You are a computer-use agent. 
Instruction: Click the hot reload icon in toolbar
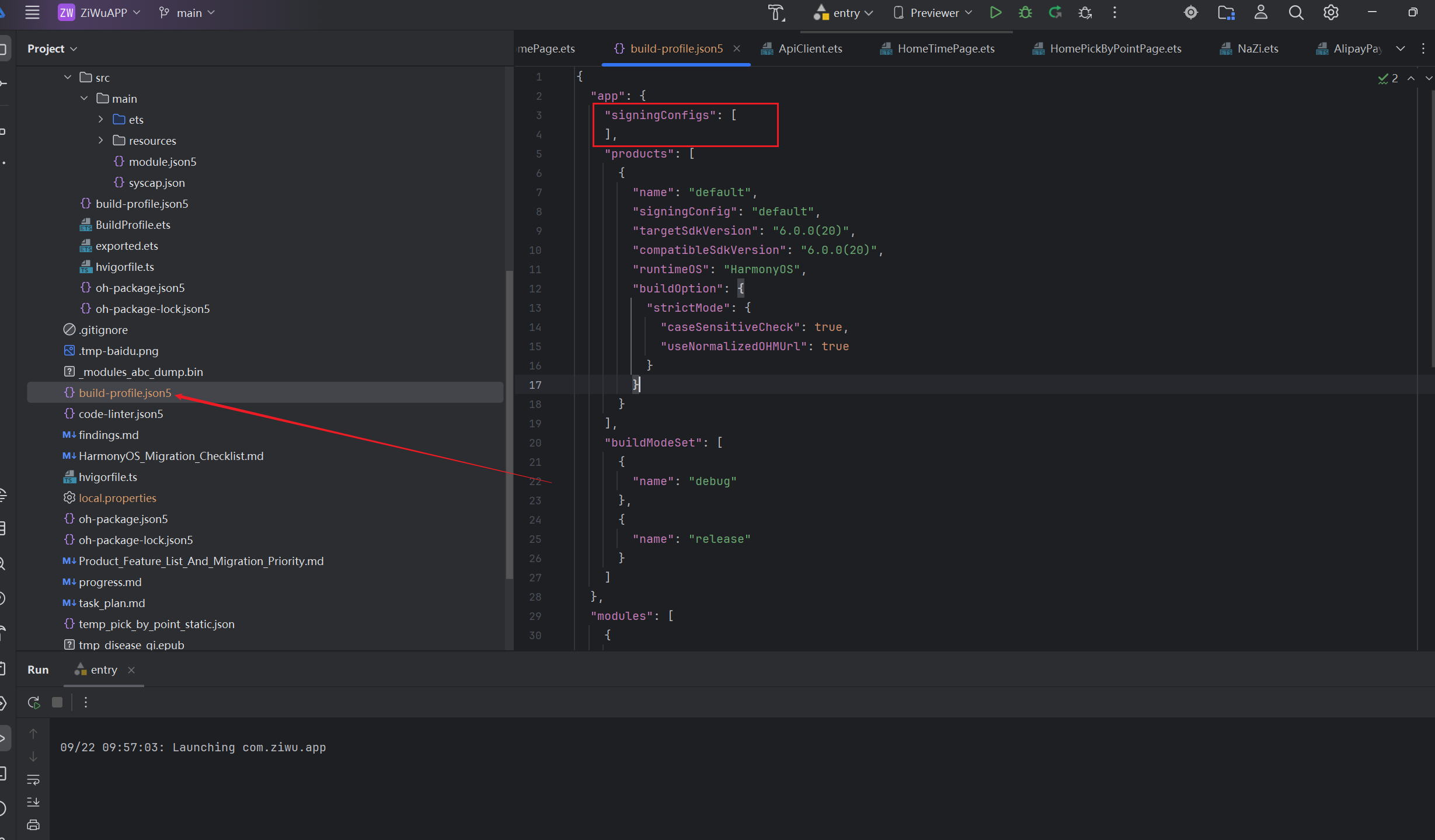tap(1055, 12)
